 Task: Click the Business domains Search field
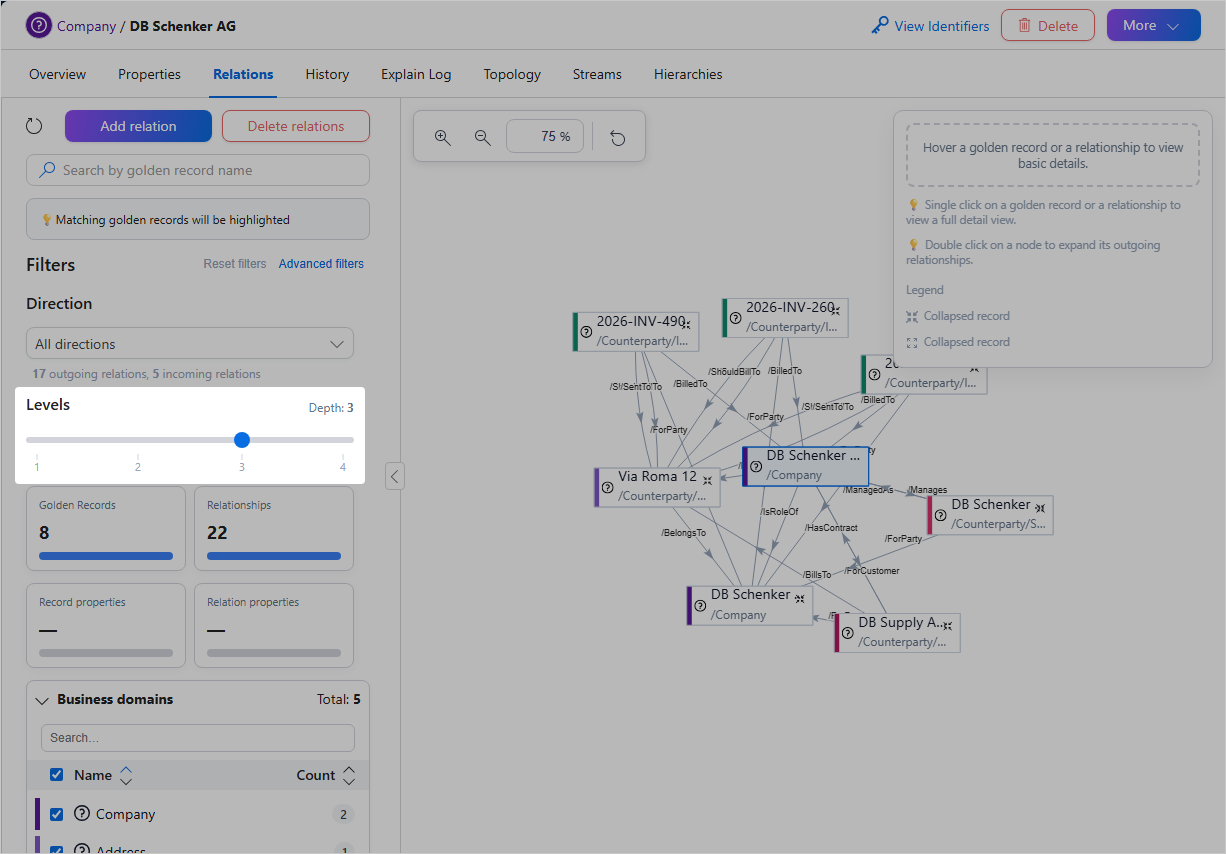(x=198, y=738)
